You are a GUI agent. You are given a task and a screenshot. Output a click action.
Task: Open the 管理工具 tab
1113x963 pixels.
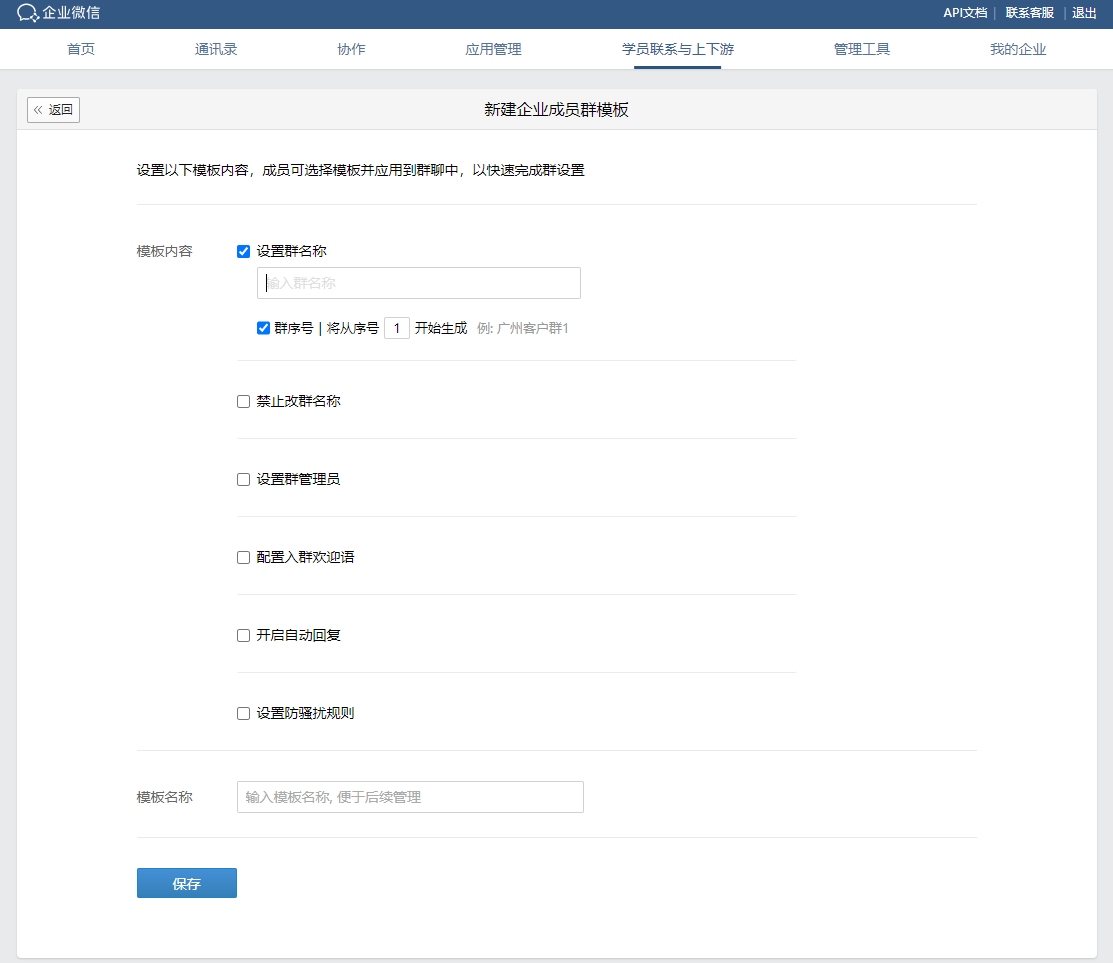(x=861, y=49)
